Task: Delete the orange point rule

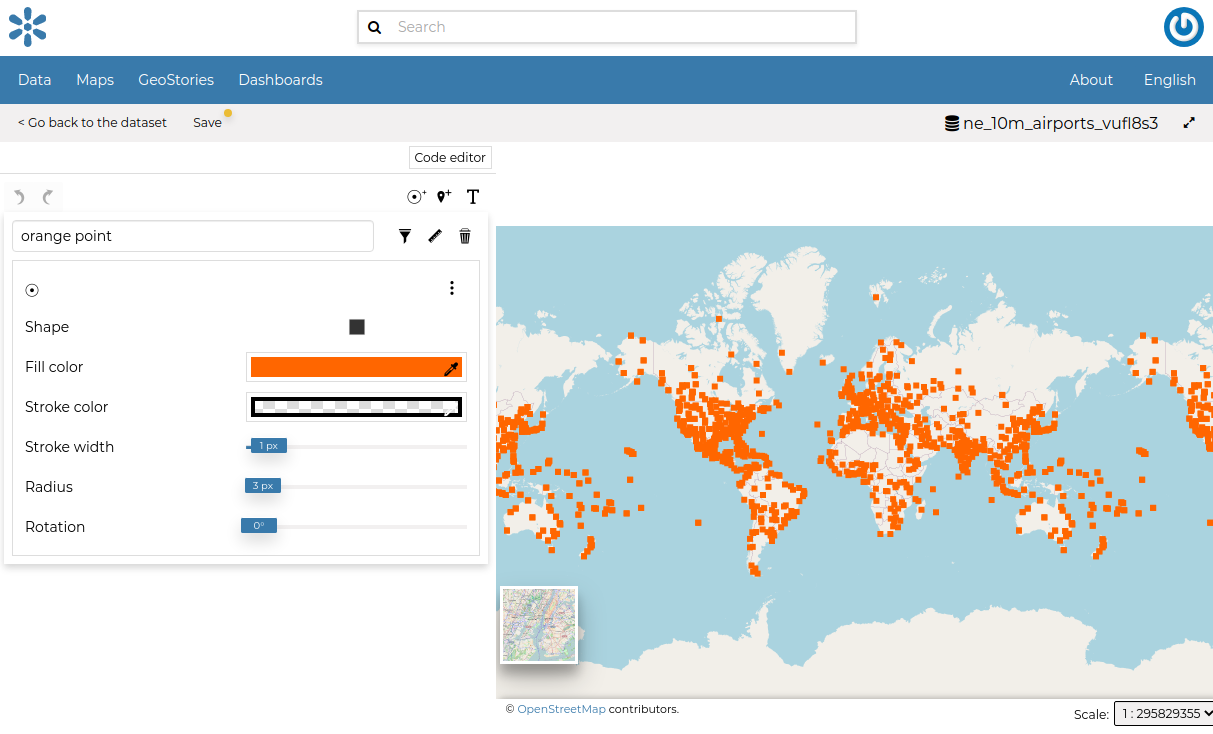Action: [465, 236]
